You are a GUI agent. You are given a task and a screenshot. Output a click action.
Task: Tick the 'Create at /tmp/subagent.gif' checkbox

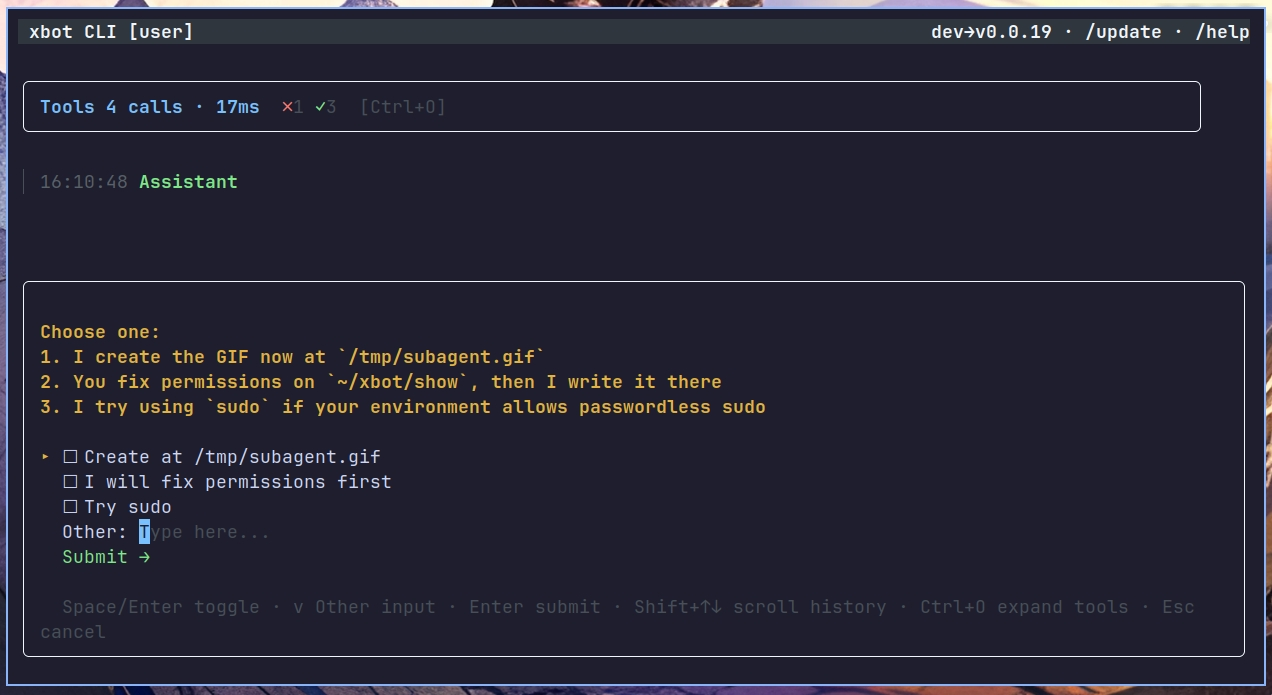click(x=71, y=457)
